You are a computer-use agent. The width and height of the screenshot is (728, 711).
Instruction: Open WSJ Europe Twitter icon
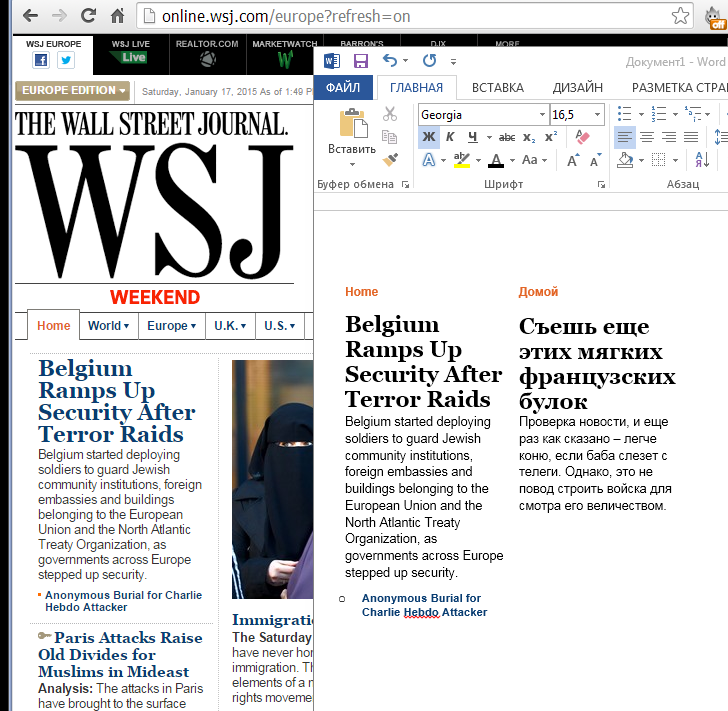[66, 60]
